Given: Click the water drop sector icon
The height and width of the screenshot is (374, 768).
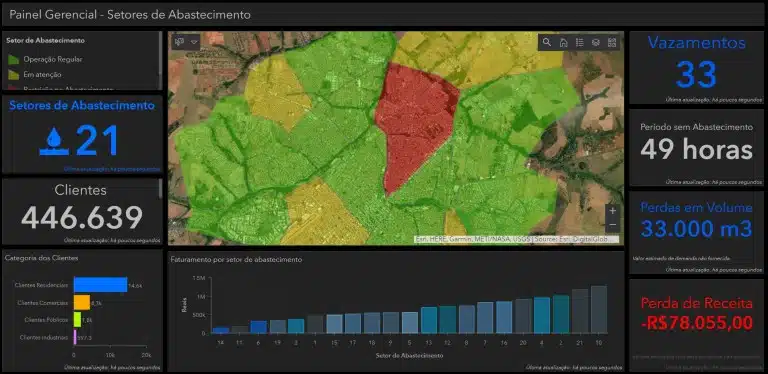Looking at the screenshot, I should coord(54,141).
